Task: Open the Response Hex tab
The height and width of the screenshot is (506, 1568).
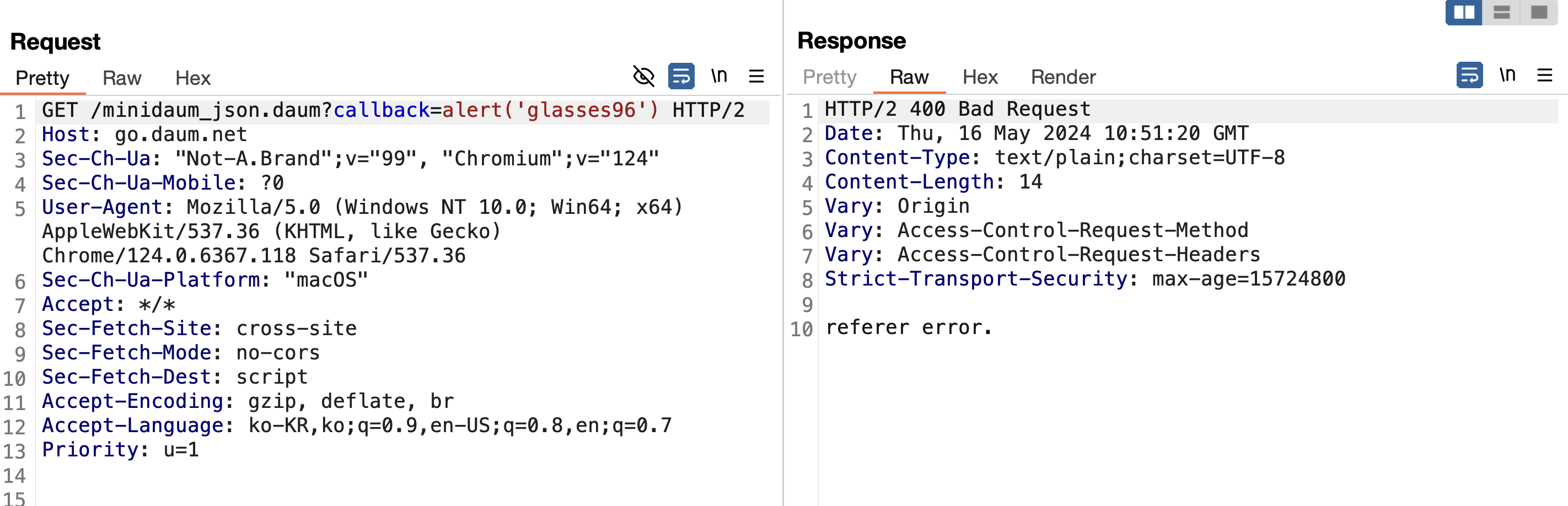Action: pos(979,77)
